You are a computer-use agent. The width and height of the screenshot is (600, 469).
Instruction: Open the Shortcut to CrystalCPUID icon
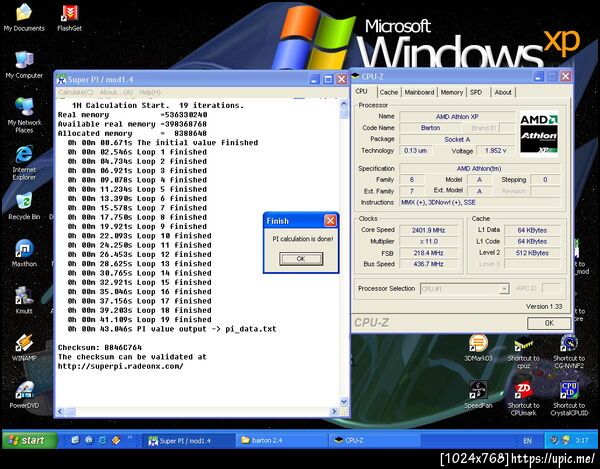569,399
